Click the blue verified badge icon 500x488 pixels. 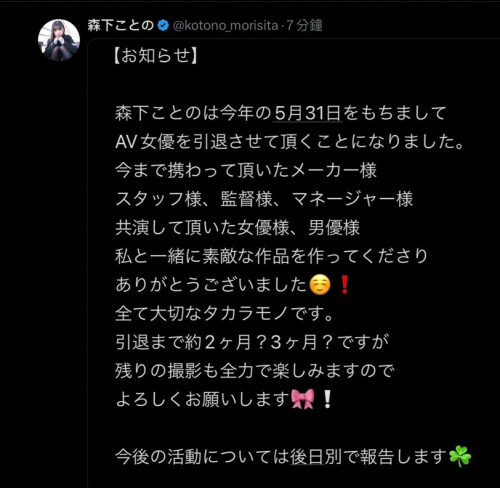(163, 26)
